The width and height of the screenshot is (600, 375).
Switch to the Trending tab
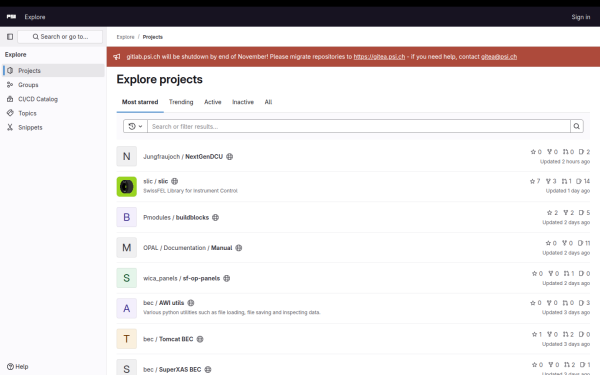181,102
